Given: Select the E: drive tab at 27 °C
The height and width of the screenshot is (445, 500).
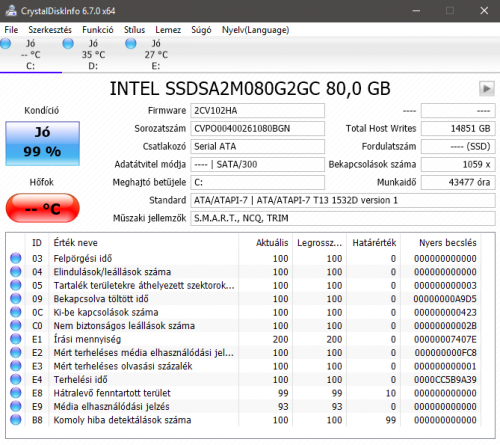Looking at the screenshot, I should [x=156, y=55].
